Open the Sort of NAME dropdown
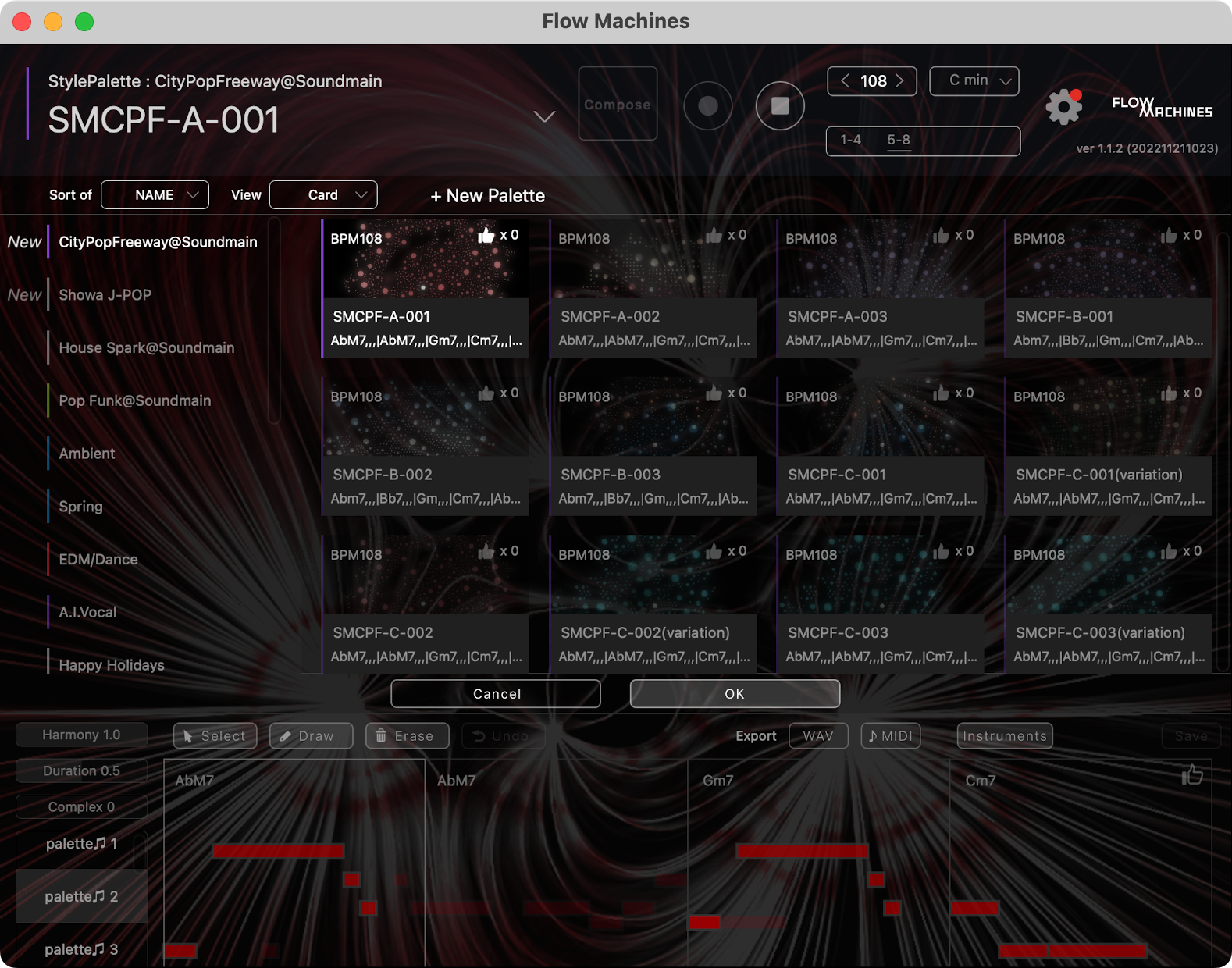Viewport: 1232px width, 968px height. pos(155,194)
